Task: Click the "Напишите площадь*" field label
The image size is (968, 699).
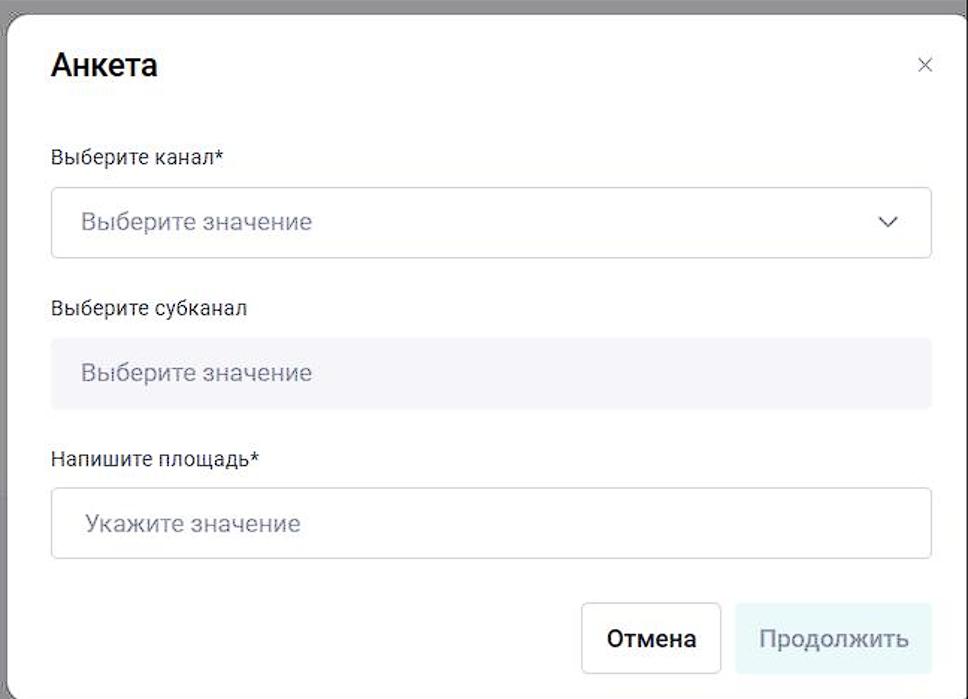Action: (x=154, y=459)
